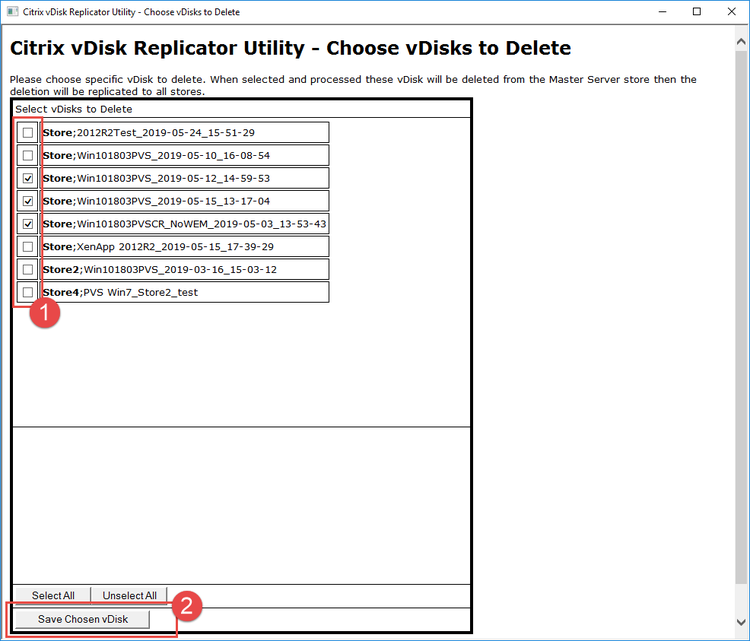Click the Select All button

(53, 596)
